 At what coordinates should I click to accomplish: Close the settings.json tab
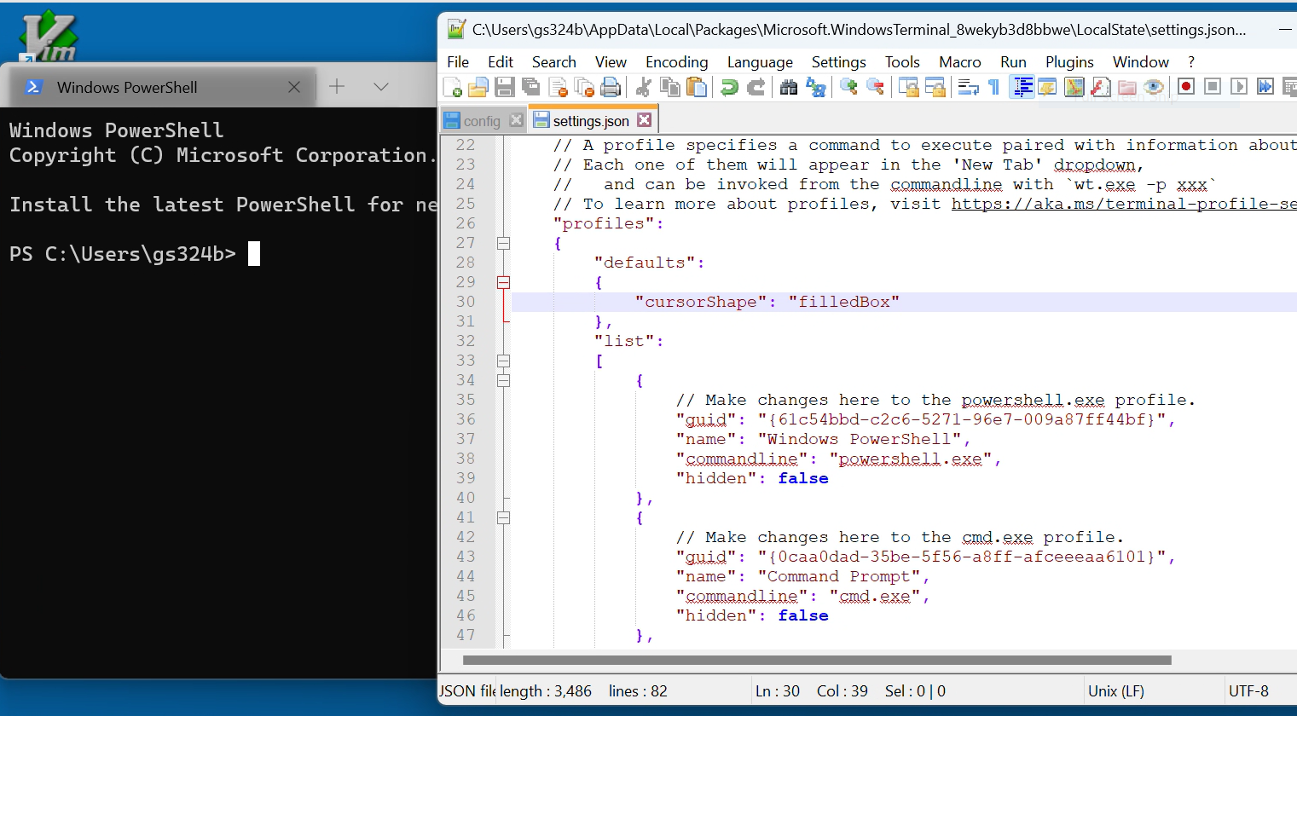click(x=644, y=120)
